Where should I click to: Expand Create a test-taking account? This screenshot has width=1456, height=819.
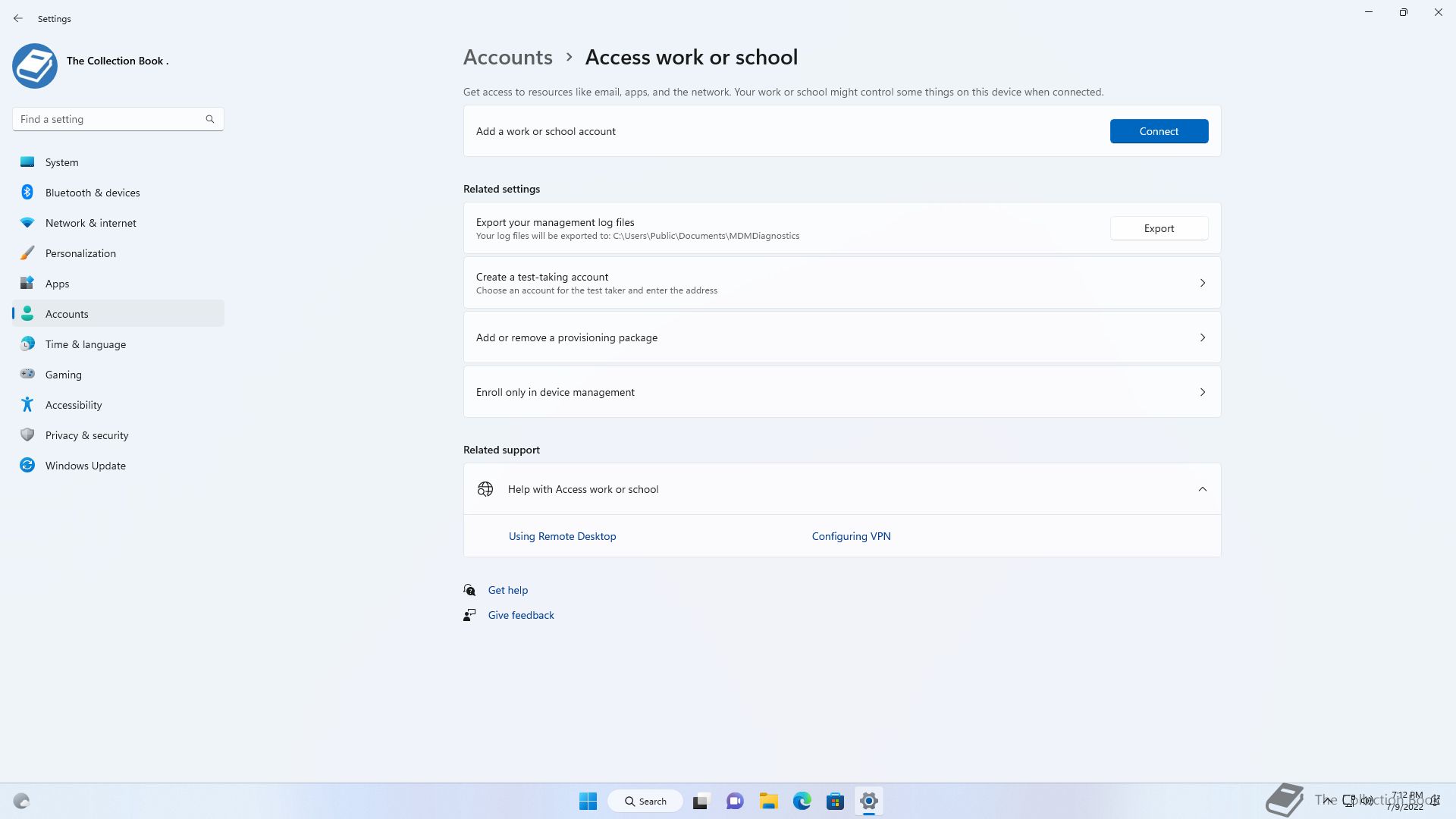[x=1202, y=283]
